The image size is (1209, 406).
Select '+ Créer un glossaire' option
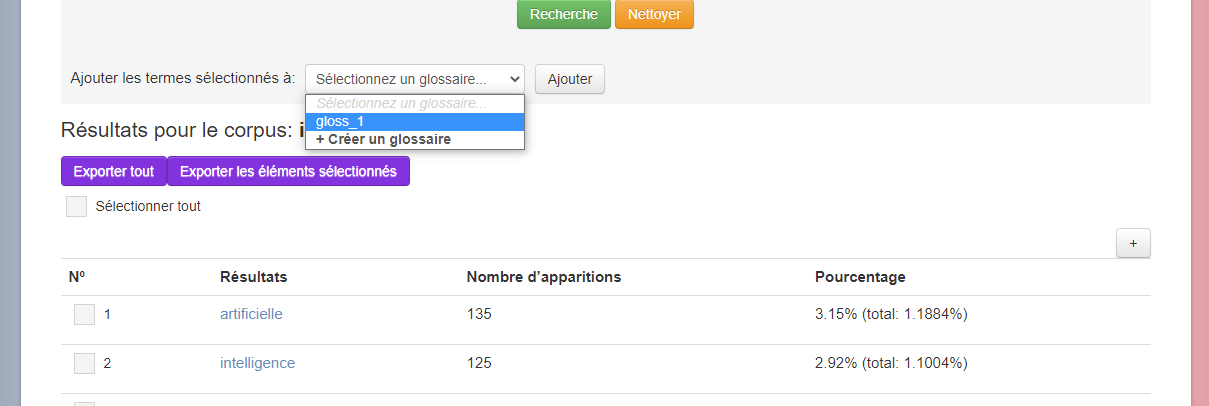[x=414, y=140]
